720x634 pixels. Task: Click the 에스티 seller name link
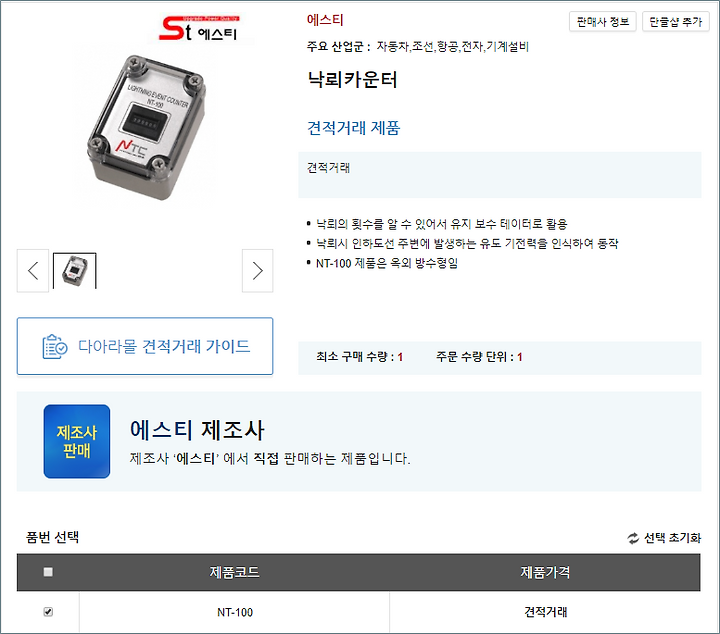pyautogui.click(x=325, y=20)
